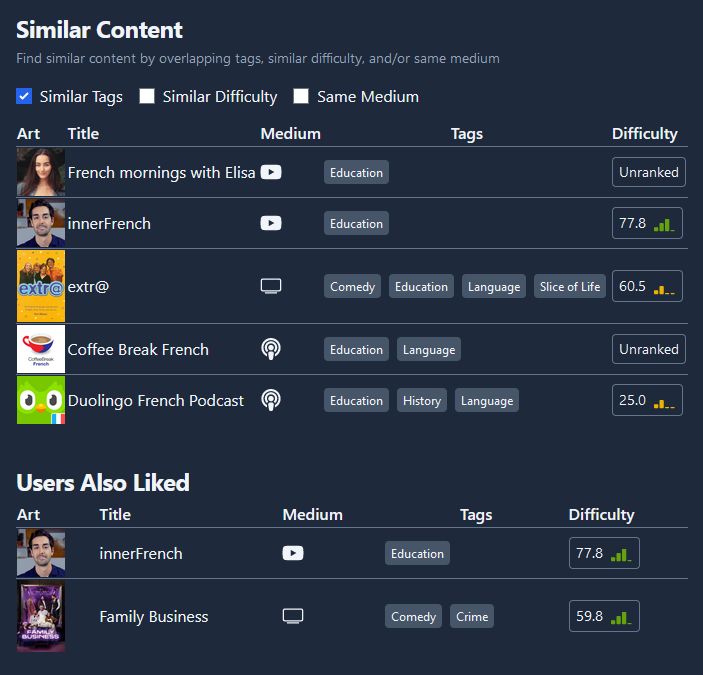Viewport: 703px width, 675px height.
Task: Click podcast icon for Coffee Break French
Action: (271, 349)
